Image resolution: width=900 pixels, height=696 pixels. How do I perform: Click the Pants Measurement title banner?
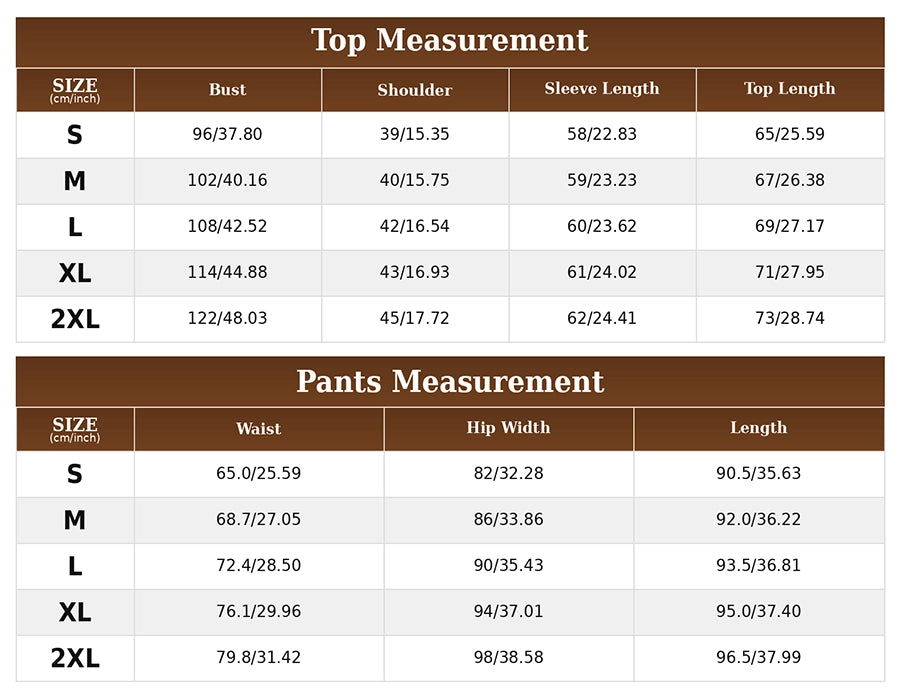pos(450,382)
